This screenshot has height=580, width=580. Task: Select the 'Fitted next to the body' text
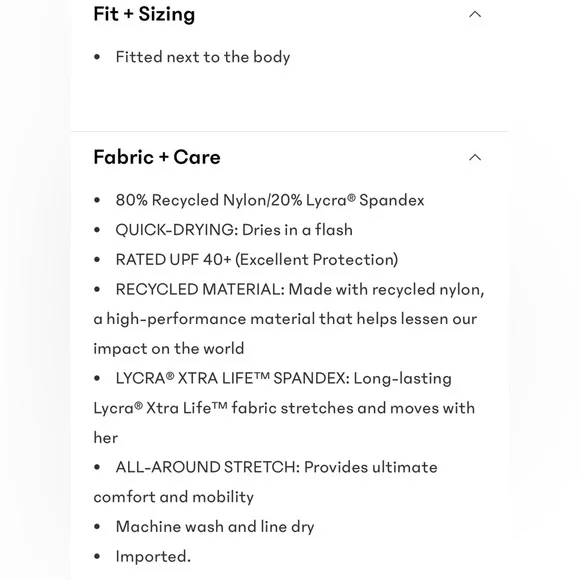(x=203, y=57)
